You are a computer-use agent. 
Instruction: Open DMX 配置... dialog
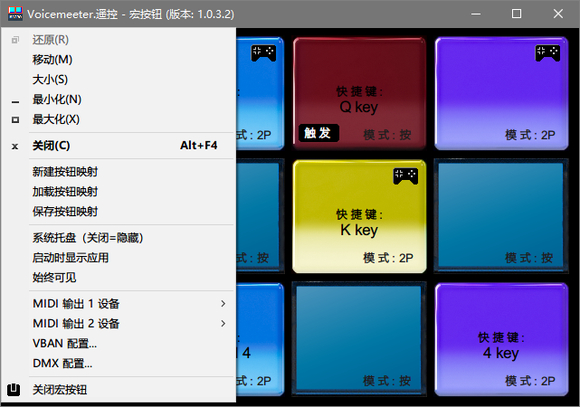pyautogui.click(x=118, y=364)
